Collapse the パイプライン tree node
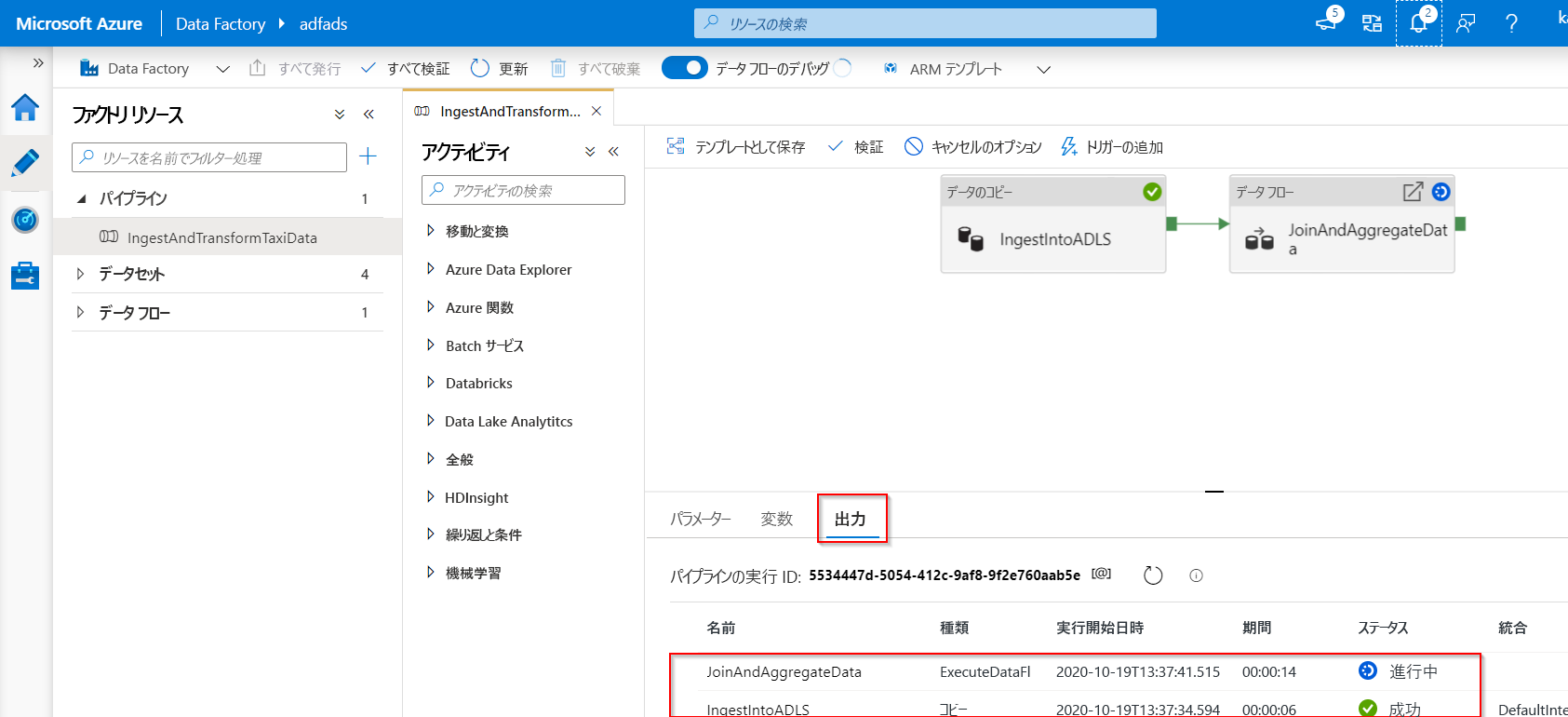Screen dimensions: 1568x717 coord(81,198)
